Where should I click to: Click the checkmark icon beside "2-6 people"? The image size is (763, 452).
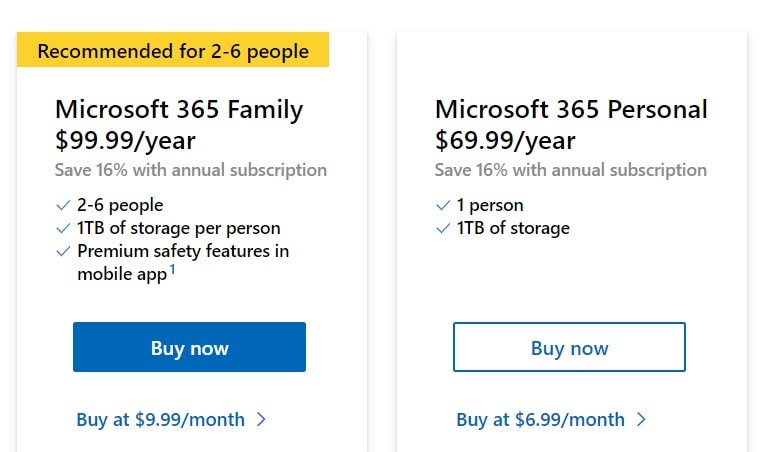coord(62,206)
